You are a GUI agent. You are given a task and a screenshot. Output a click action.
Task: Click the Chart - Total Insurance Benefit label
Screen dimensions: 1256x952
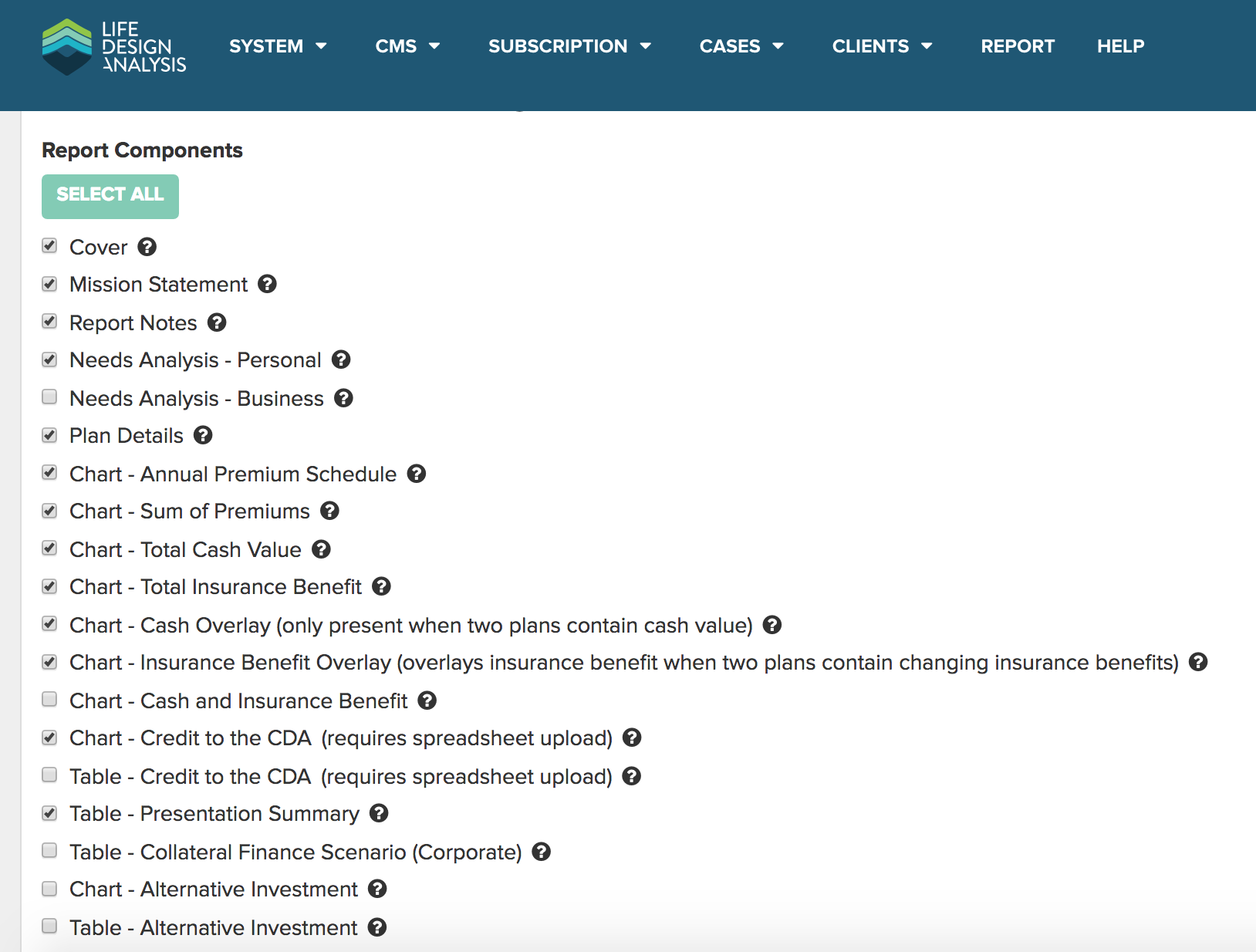coord(215,586)
